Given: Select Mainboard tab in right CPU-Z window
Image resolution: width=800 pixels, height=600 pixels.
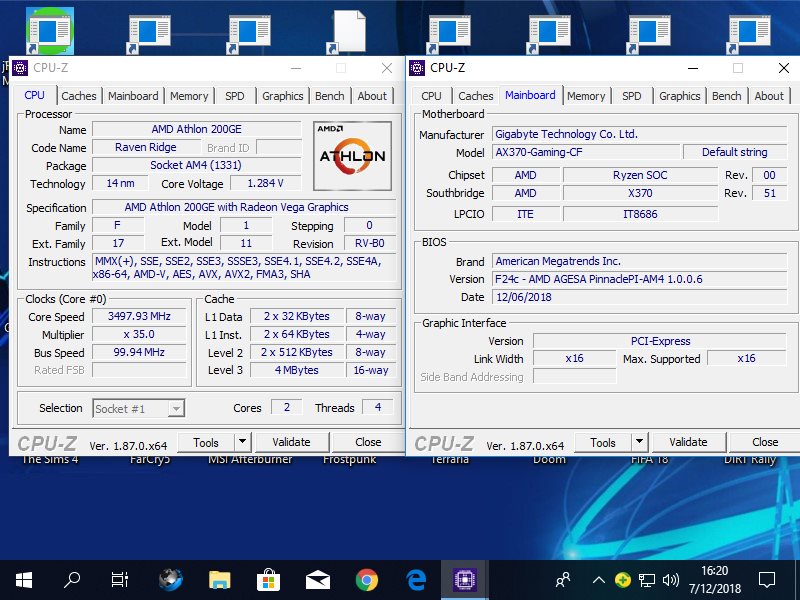Looking at the screenshot, I should pos(530,95).
